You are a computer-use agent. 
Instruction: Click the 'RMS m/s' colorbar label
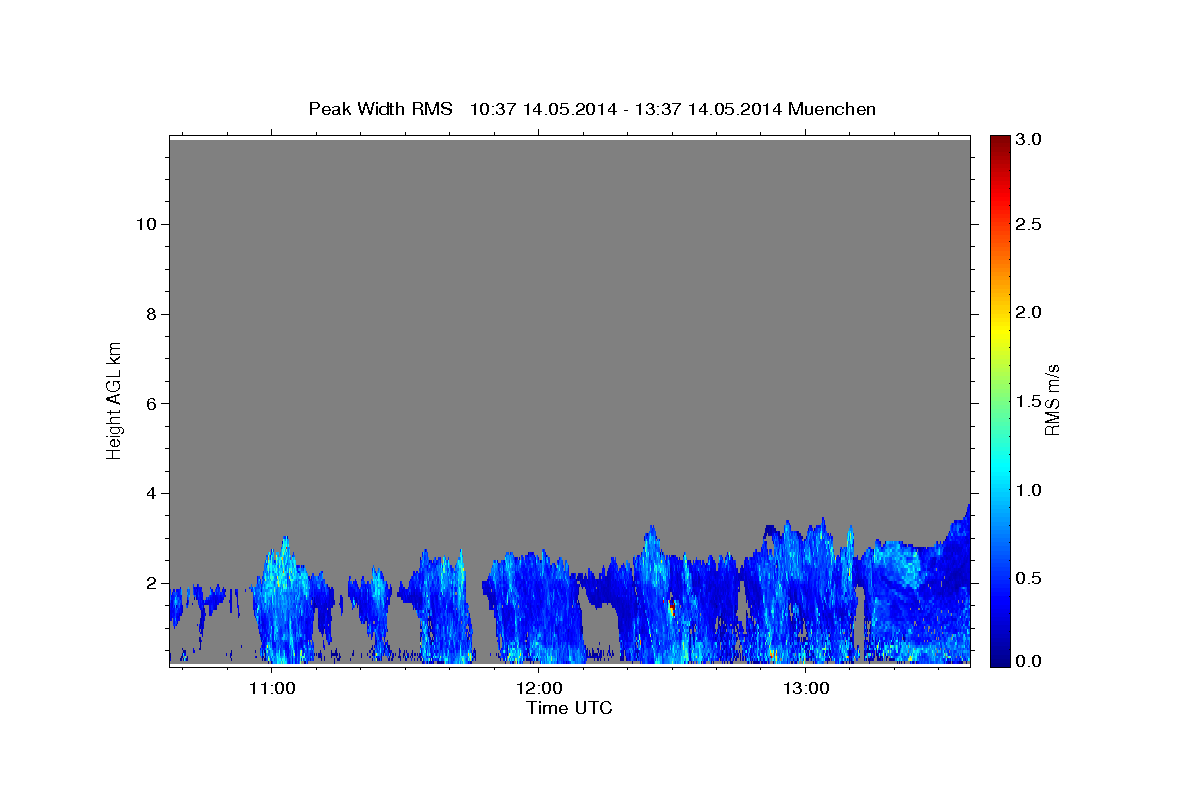[1052, 401]
